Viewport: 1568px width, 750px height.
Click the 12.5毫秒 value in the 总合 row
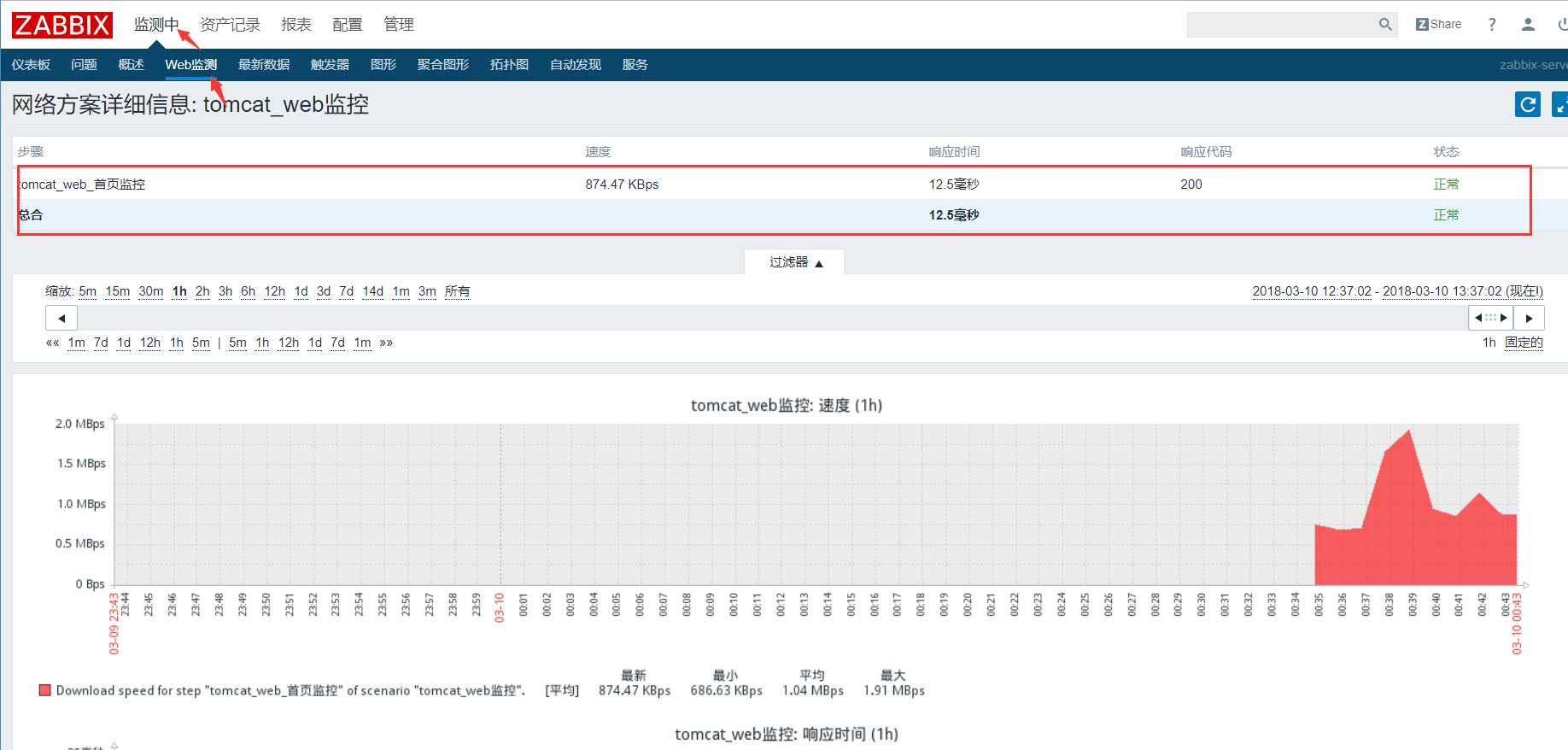click(954, 215)
